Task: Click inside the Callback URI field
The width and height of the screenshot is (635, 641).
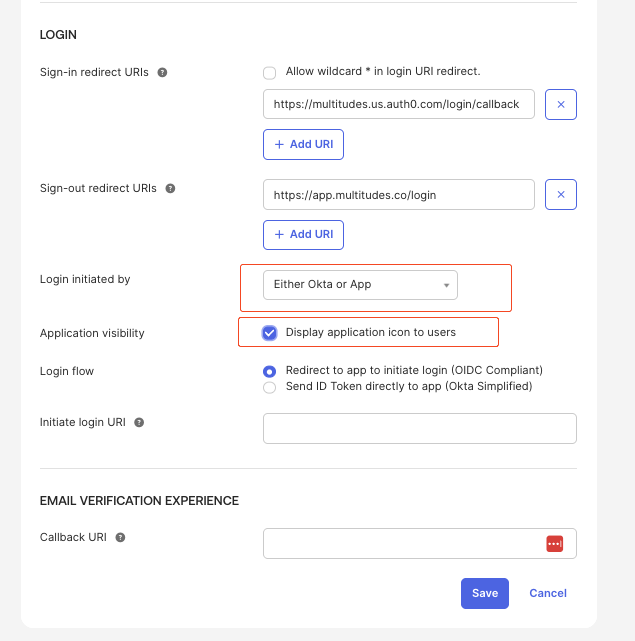Action: click(x=400, y=543)
